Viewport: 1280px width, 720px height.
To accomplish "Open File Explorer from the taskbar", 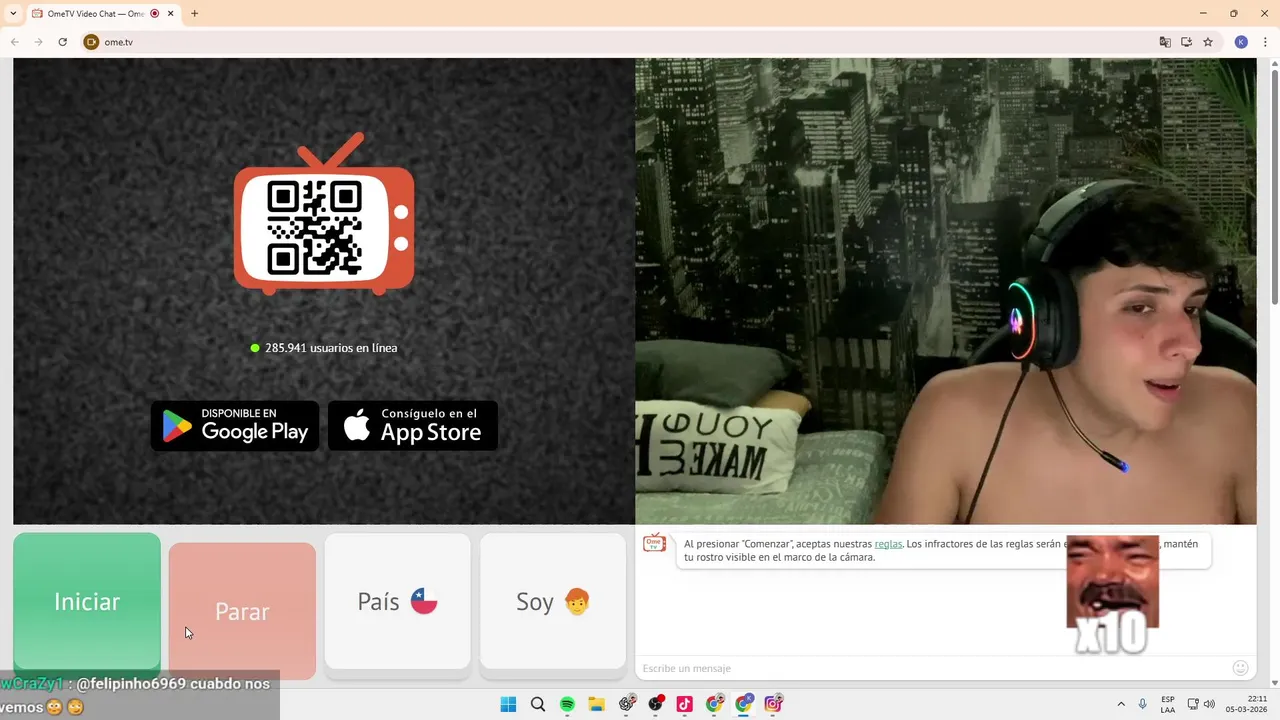I will (596, 704).
